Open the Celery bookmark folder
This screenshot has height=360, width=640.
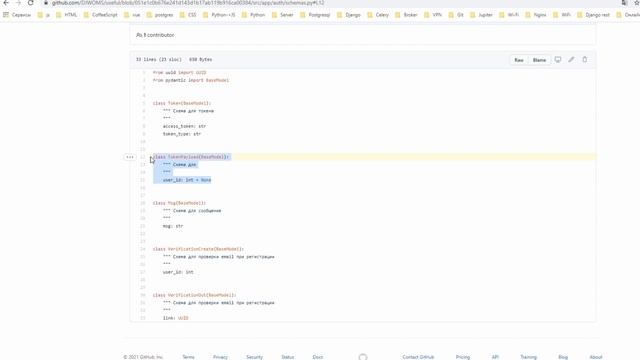click(x=378, y=15)
